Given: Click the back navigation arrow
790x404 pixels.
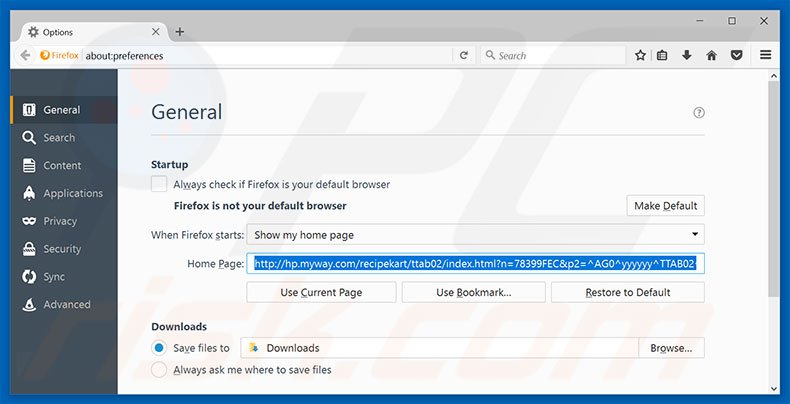Looking at the screenshot, I should tap(26, 55).
